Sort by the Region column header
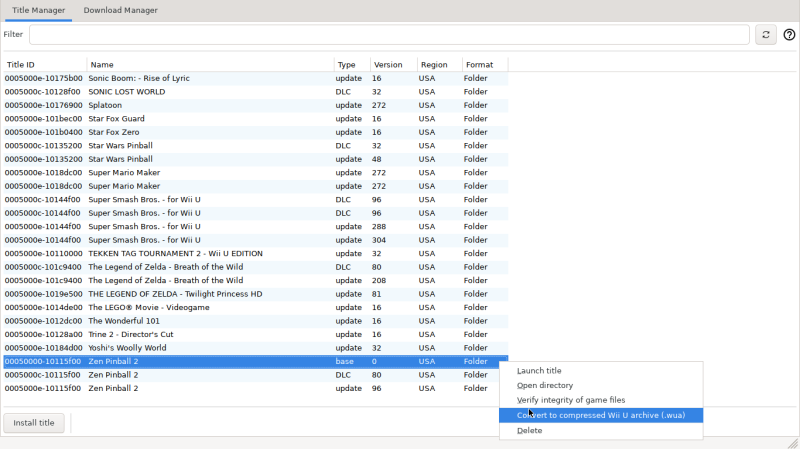The height and width of the screenshot is (449, 800). coord(440,65)
